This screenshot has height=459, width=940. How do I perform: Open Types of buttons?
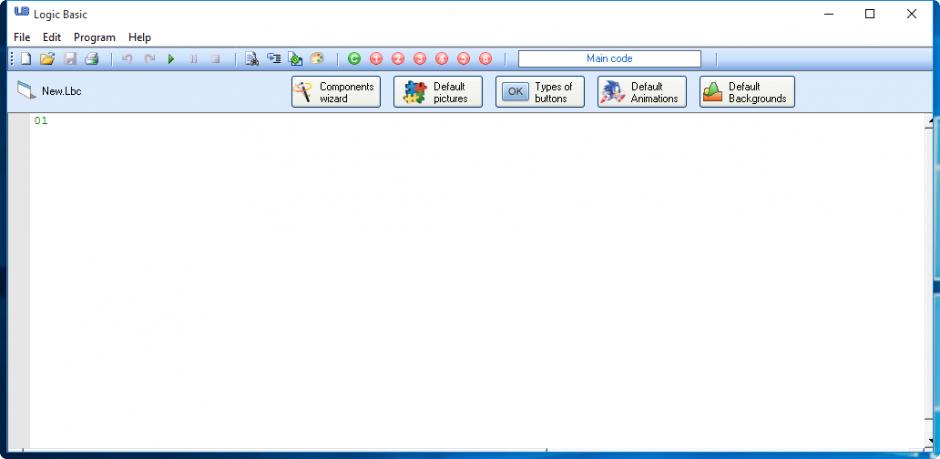[x=540, y=92]
